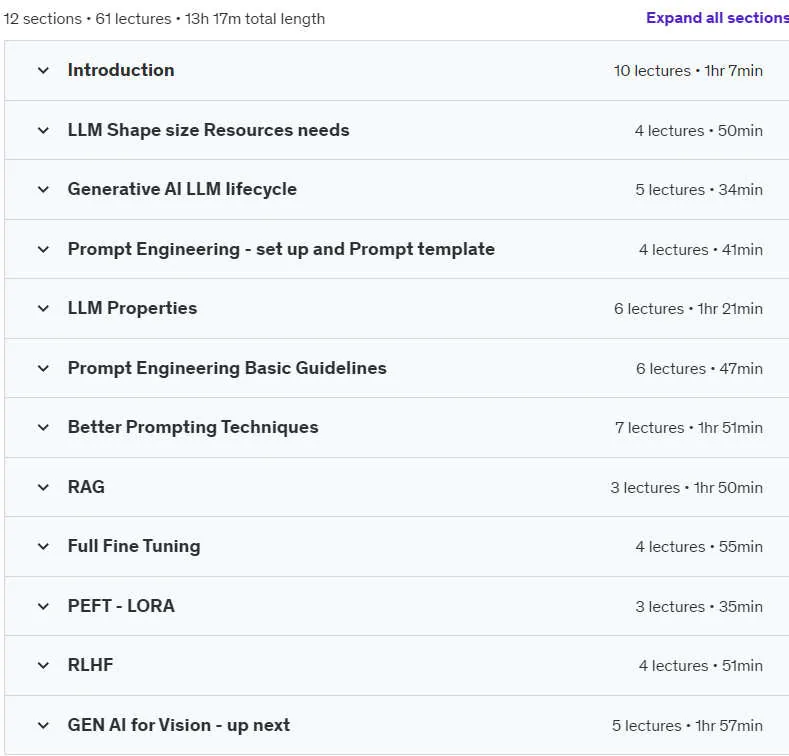This screenshot has height=756, width=789.
Task: Open the PEFT - LORA chevron icon
Action: [43, 607]
